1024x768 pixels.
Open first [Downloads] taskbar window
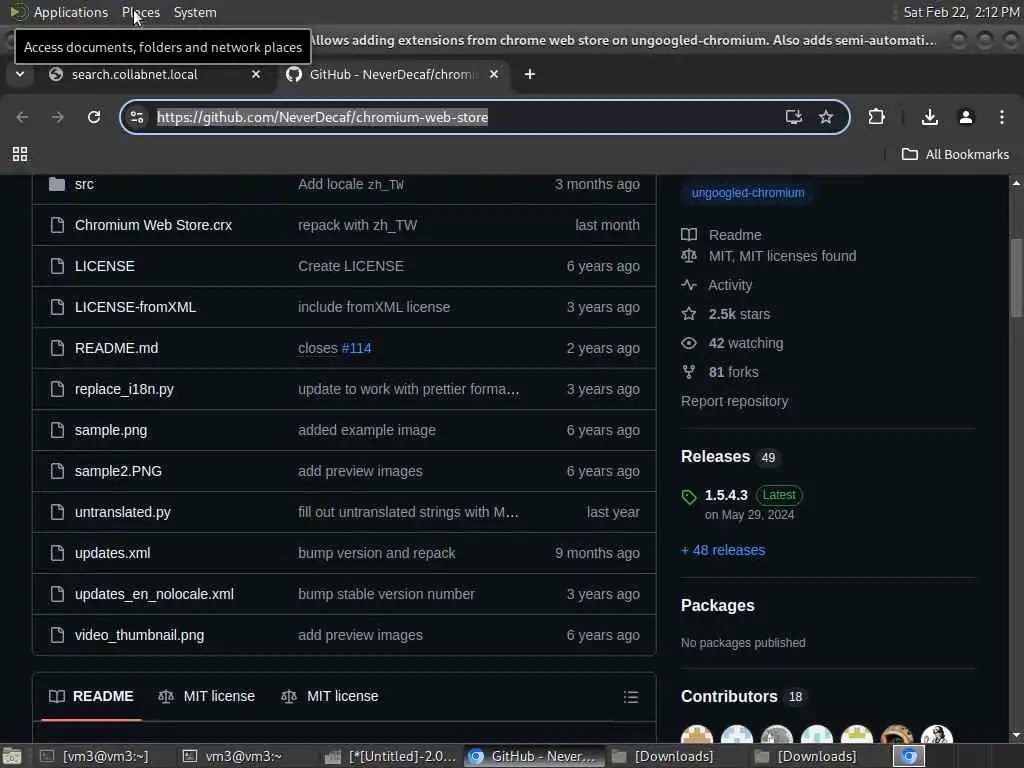click(x=663, y=756)
